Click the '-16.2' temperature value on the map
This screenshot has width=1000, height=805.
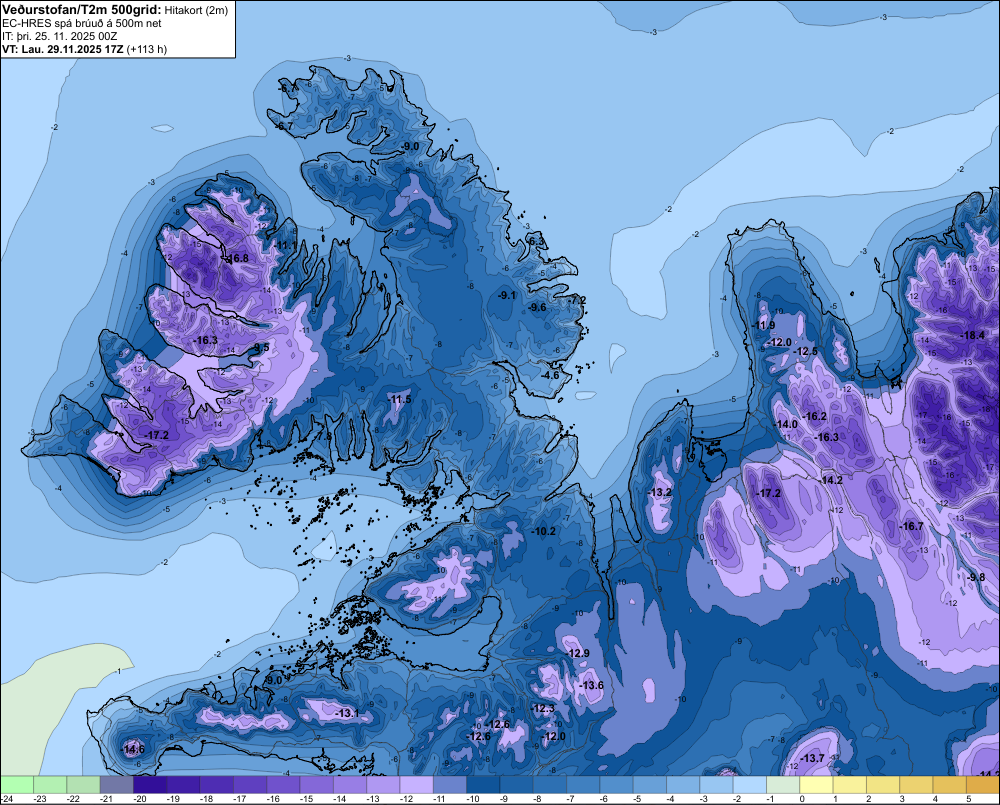pyautogui.click(x=814, y=416)
